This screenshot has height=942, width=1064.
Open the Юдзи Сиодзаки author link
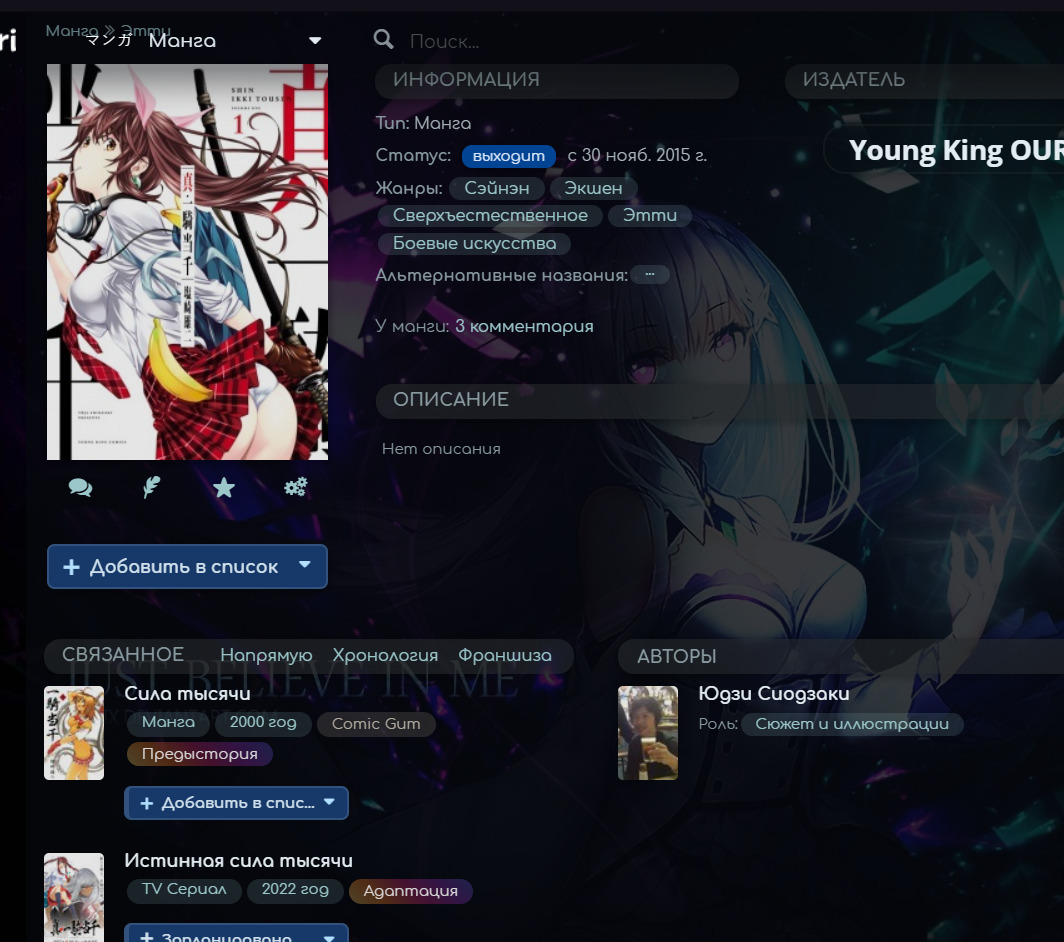tap(774, 694)
